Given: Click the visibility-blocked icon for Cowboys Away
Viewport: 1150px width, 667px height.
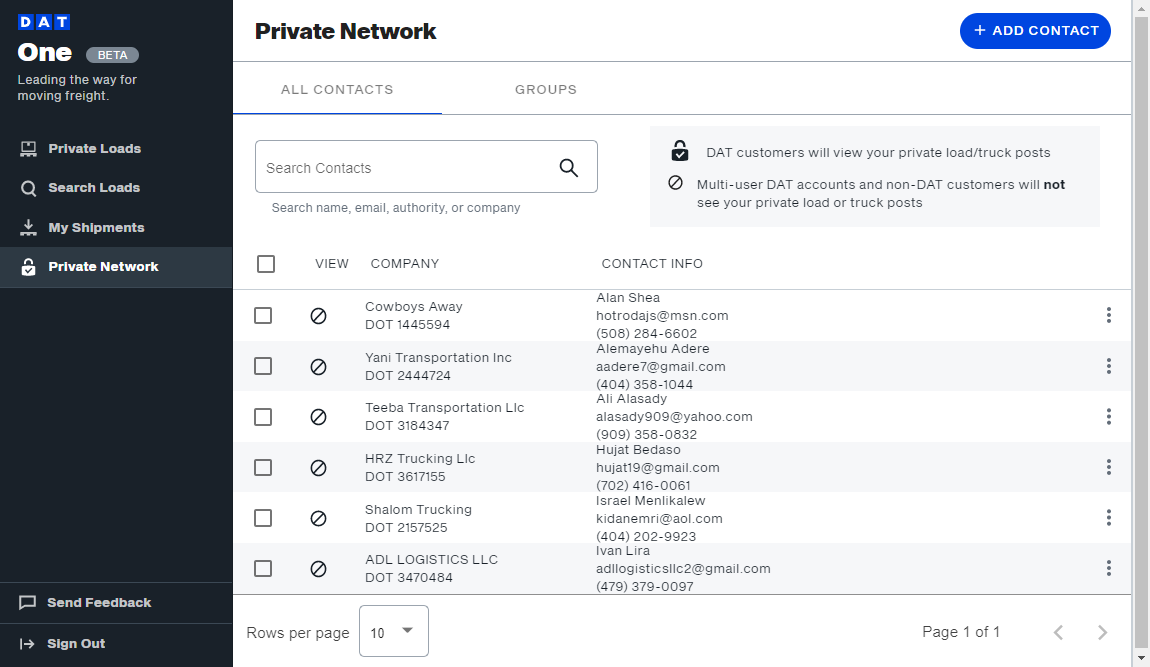Looking at the screenshot, I should 319,315.
